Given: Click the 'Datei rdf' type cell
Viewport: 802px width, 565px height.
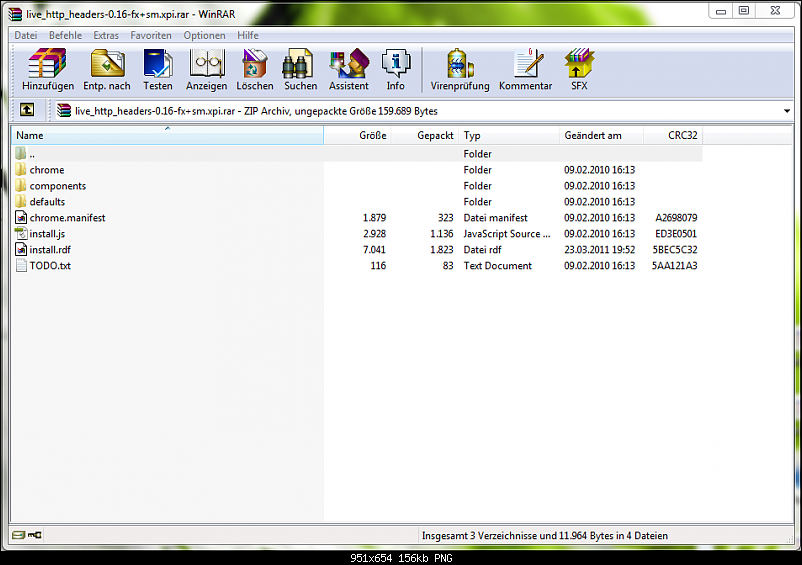Looking at the screenshot, I should [482, 250].
